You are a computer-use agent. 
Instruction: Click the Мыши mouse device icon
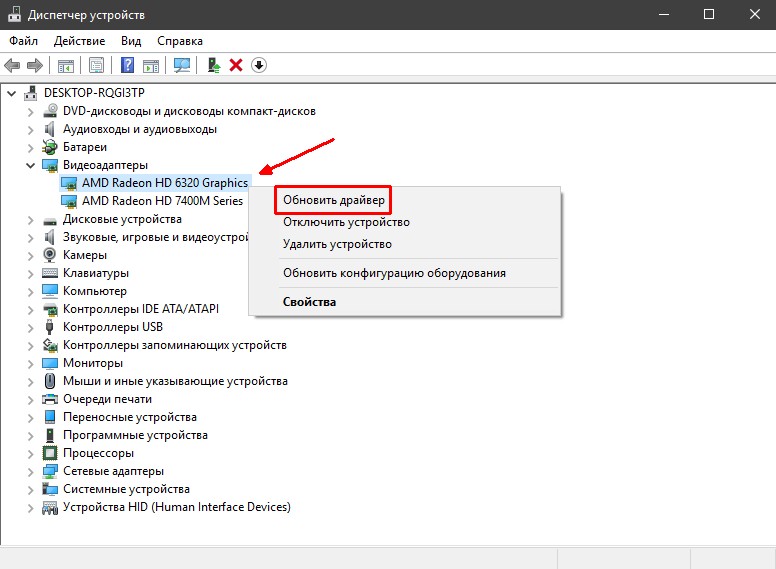point(49,380)
